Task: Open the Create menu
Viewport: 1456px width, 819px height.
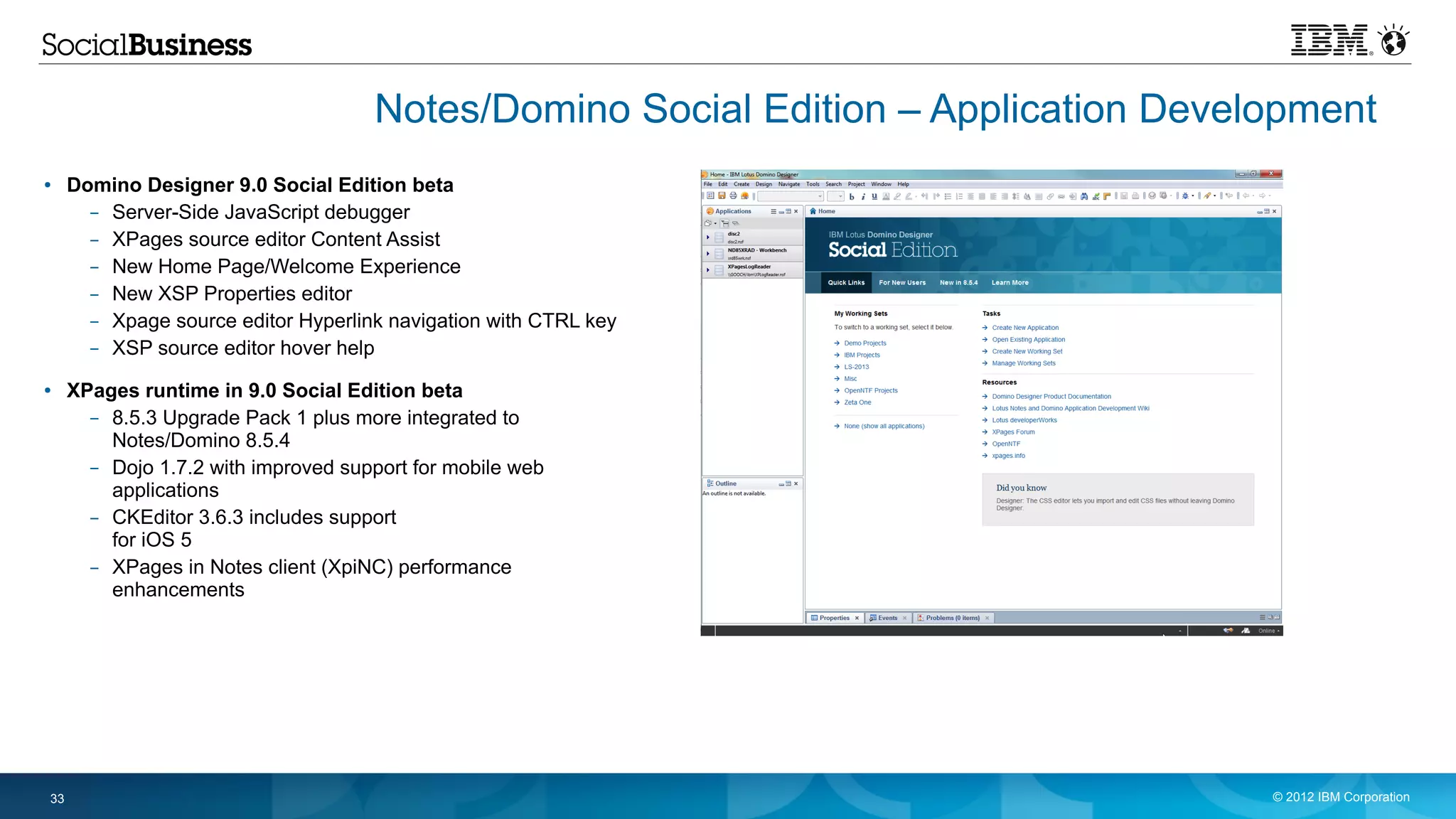Action: coord(742,184)
